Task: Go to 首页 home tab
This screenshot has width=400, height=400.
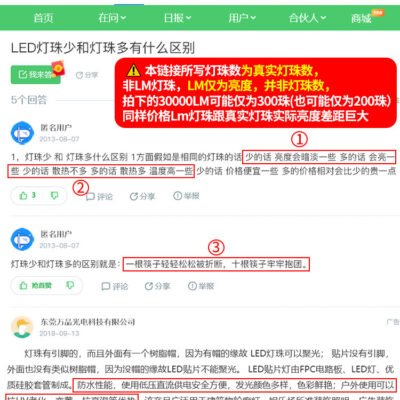Action: click(43, 18)
